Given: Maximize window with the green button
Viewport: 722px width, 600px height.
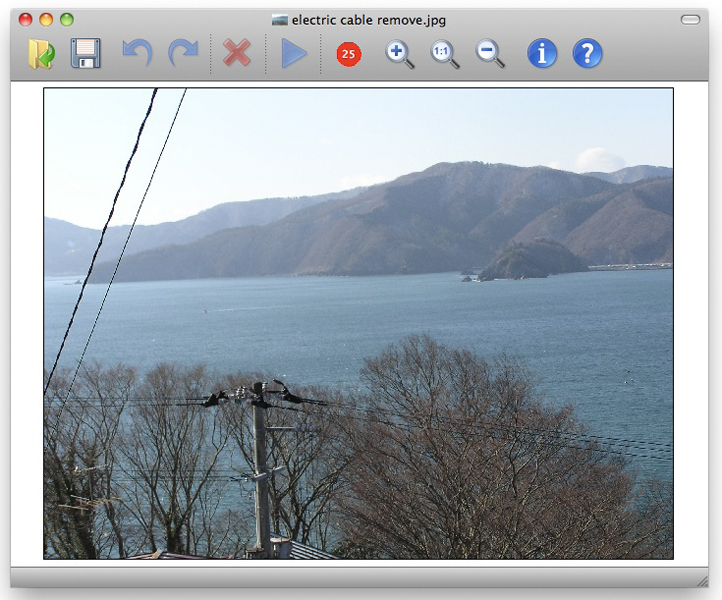Looking at the screenshot, I should [x=67, y=19].
